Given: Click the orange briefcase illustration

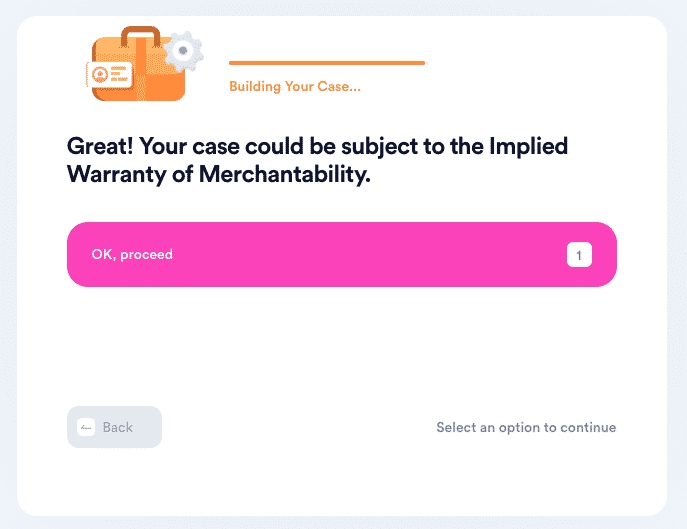Looking at the screenshot, I should [138, 64].
